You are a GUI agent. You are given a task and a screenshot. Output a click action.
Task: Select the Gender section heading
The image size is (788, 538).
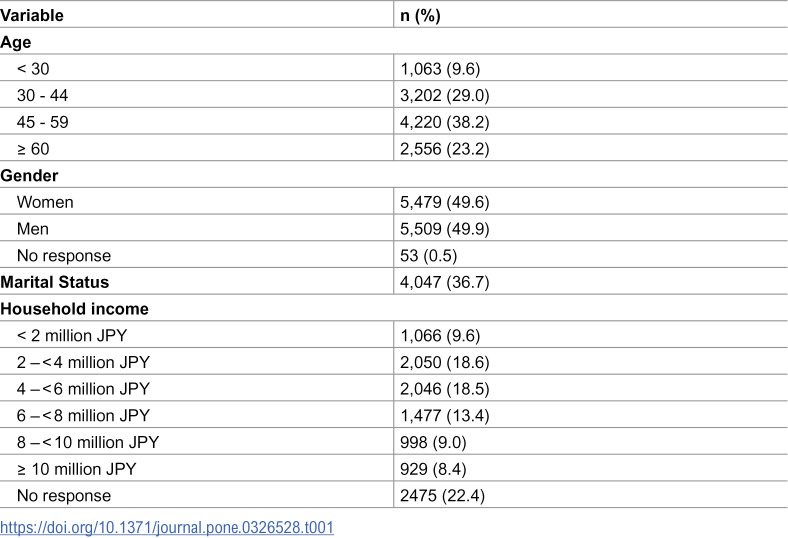[29, 175]
